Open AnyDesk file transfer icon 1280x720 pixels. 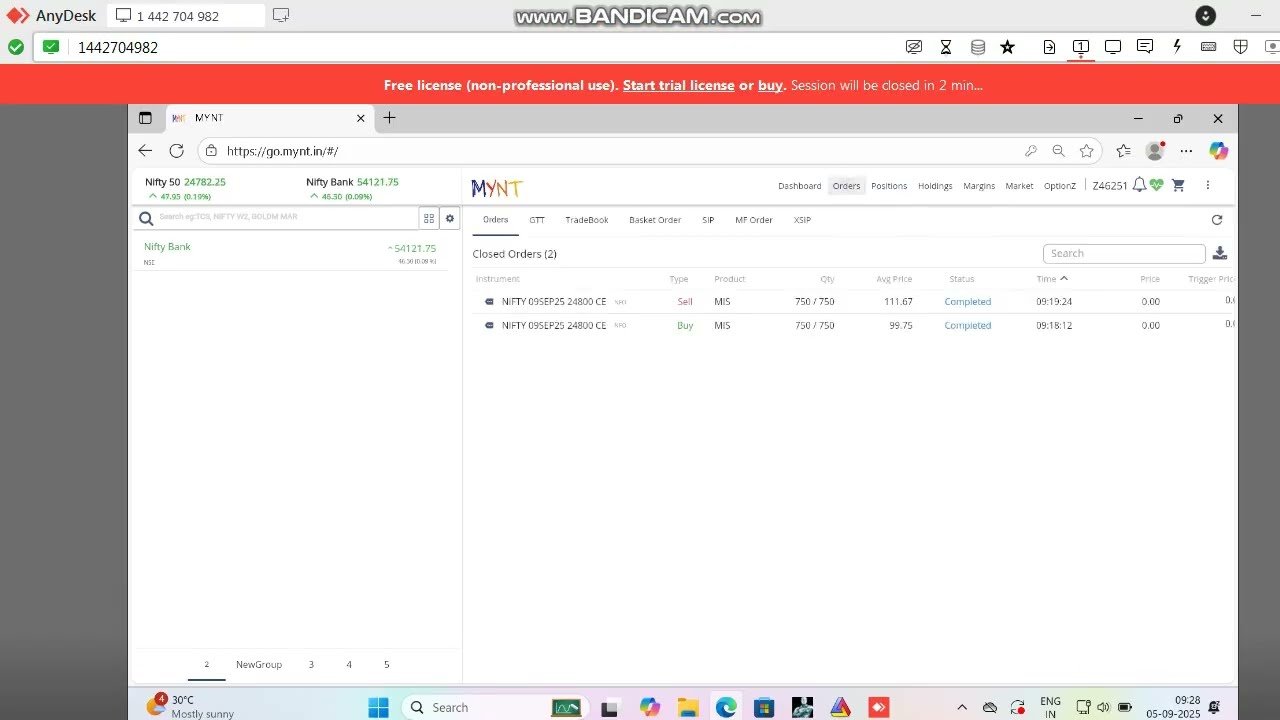coord(1049,47)
